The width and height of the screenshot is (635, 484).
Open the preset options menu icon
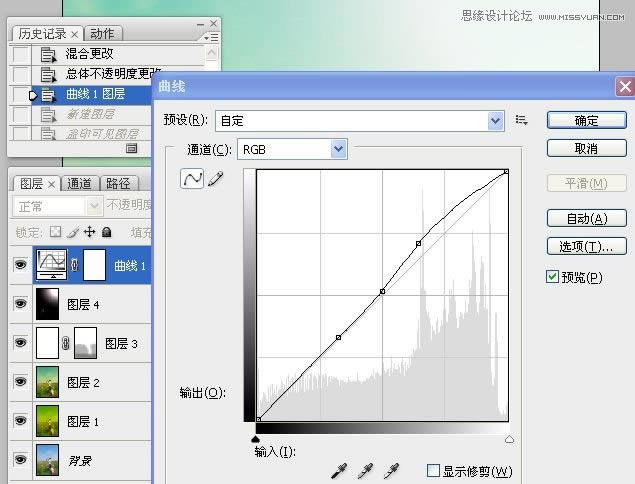[x=521, y=120]
